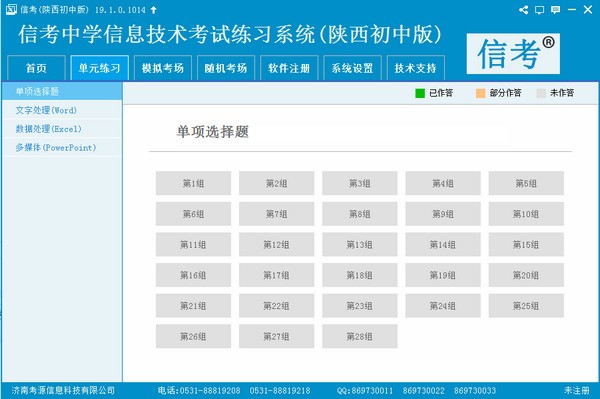Open the 模拟考场 tab
This screenshot has height=399, width=600.
coord(163,68)
